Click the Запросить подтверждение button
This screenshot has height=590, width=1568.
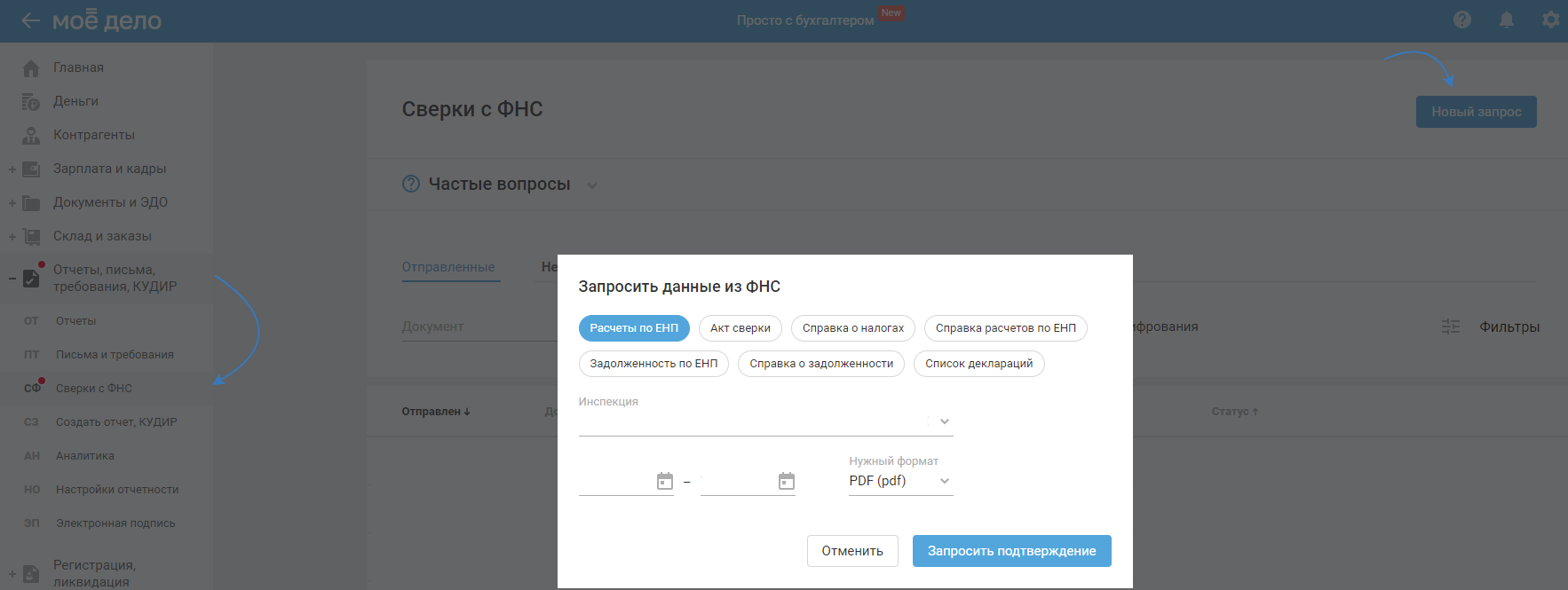(1011, 551)
